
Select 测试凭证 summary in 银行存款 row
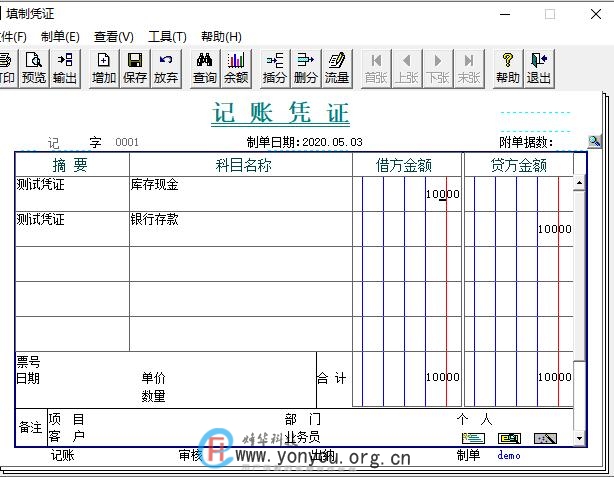click(72, 229)
